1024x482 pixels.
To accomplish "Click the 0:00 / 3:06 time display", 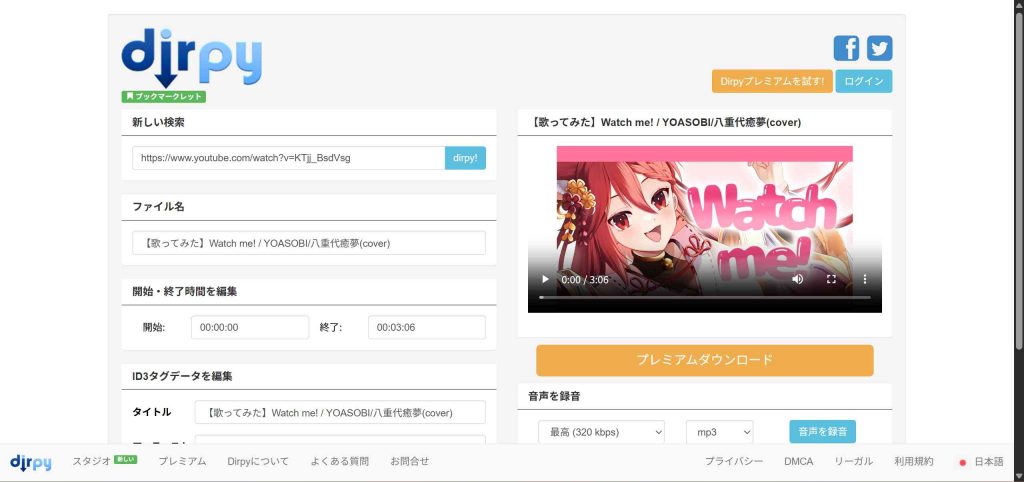I will tap(584, 280).
